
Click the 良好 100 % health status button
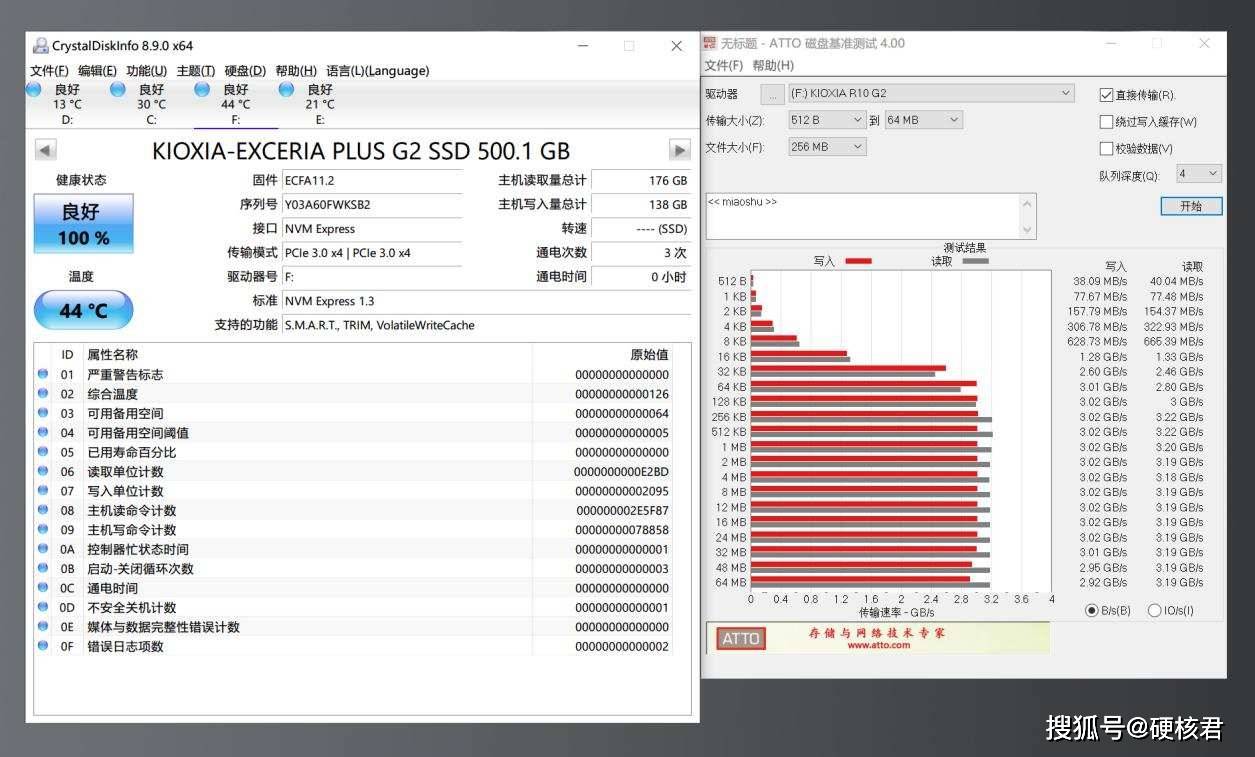pos(83,223)
